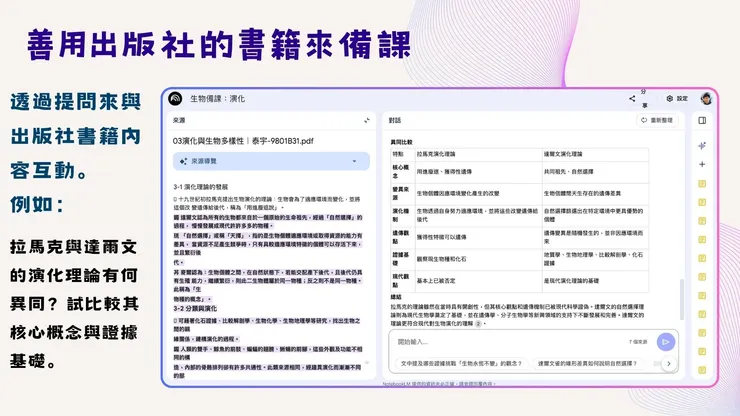The image size is (740, 416).
Task: Click suggestion 達爾文雀的喙形差異如何說明自然選擇？
Action: [x=587, y=364]
